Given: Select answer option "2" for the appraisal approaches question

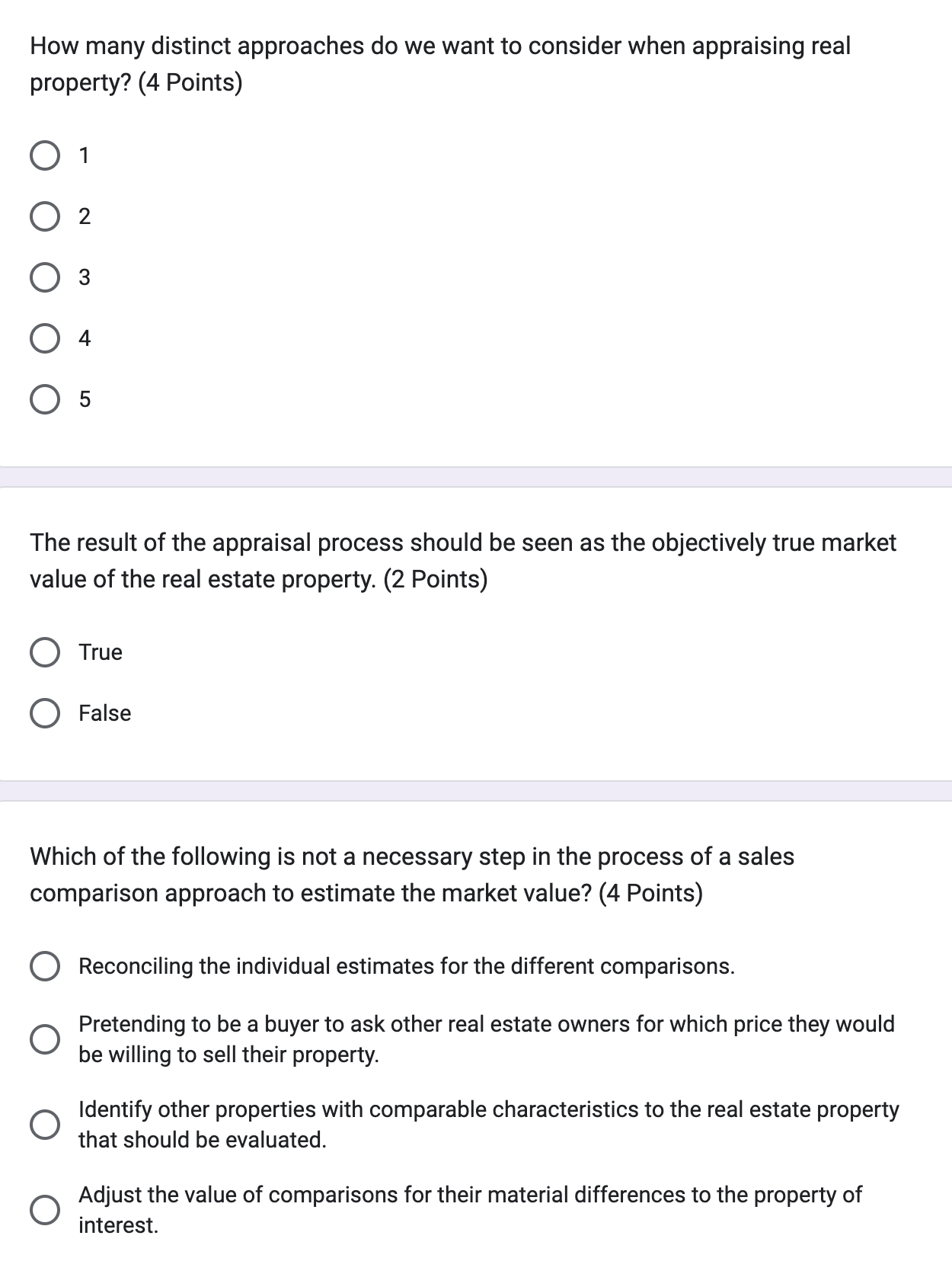Looking at the screenshot, I should pos(45,216).
